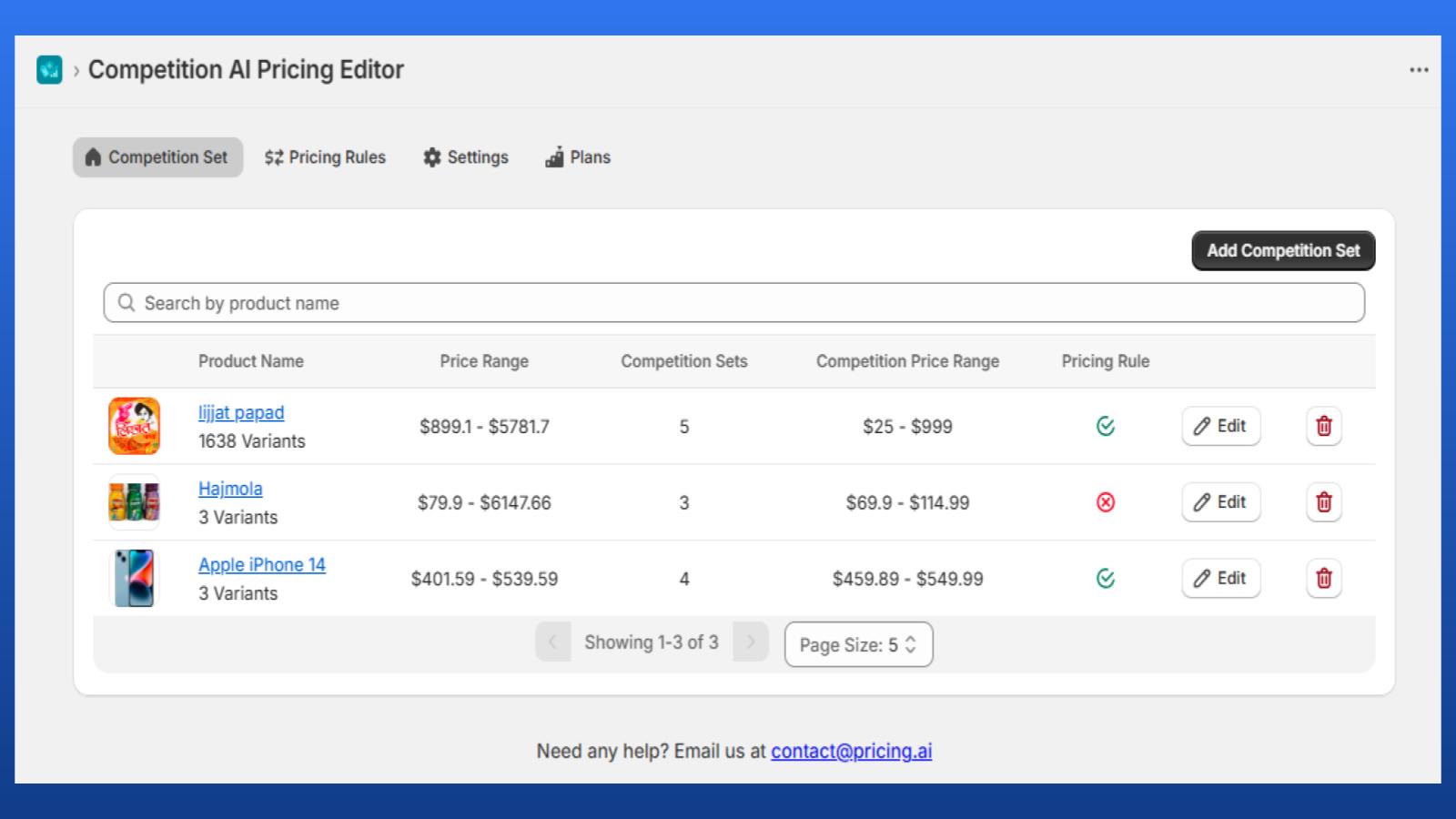
Task: Delete the lijjat papad competition set
Action: click(x=1324, y=426)
